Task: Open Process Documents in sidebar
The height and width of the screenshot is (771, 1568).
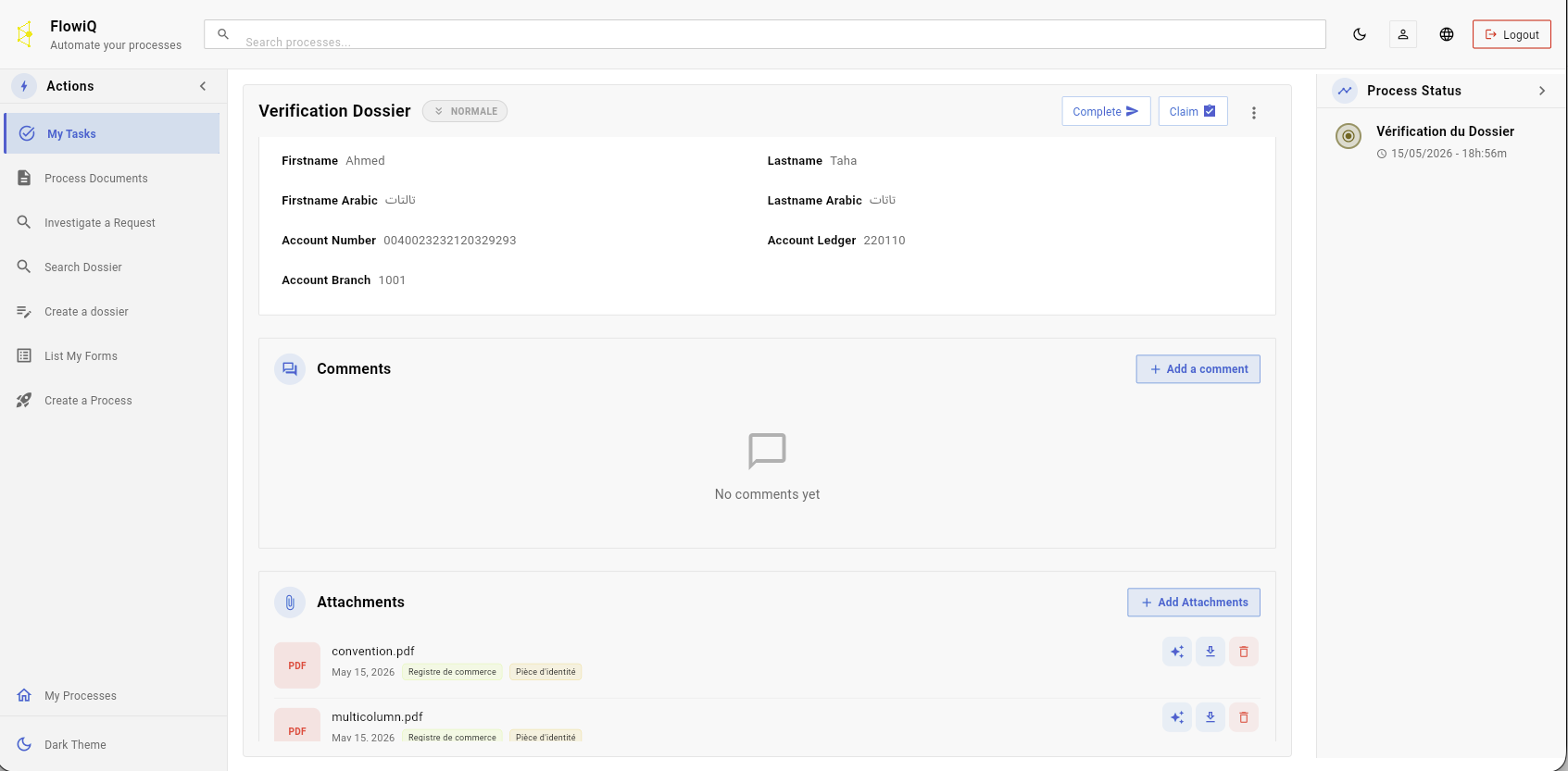Action: pyautogui.click(x=112, y=178)
